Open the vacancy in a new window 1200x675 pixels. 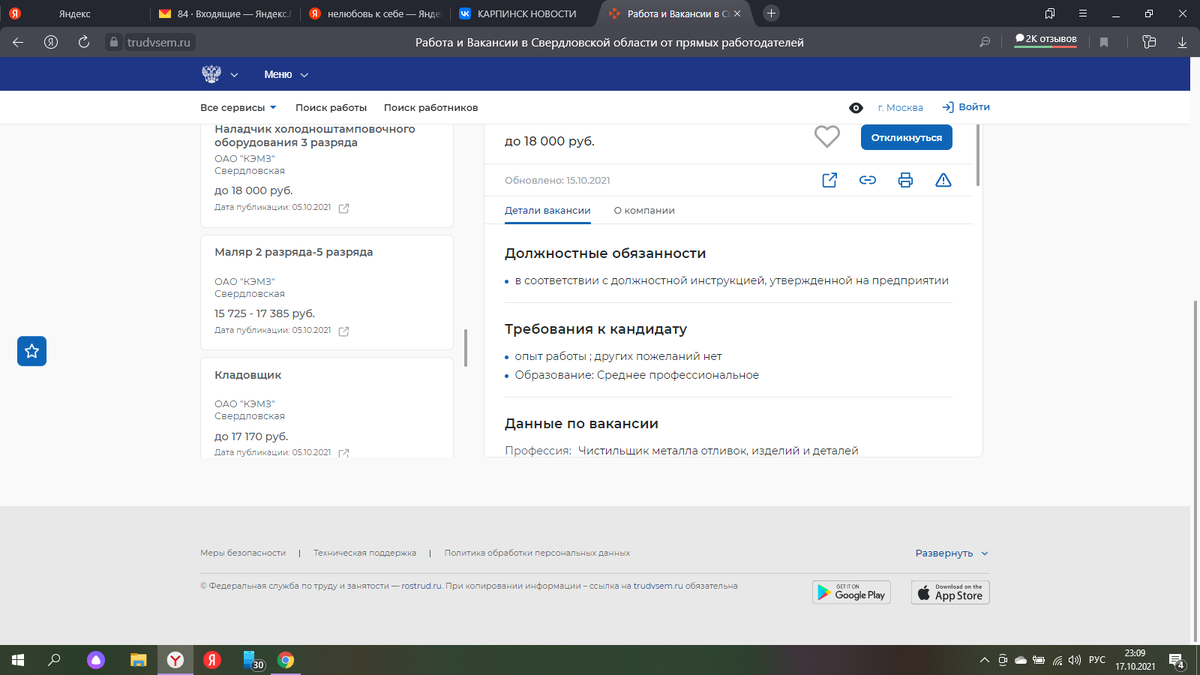tap(829, 180)
